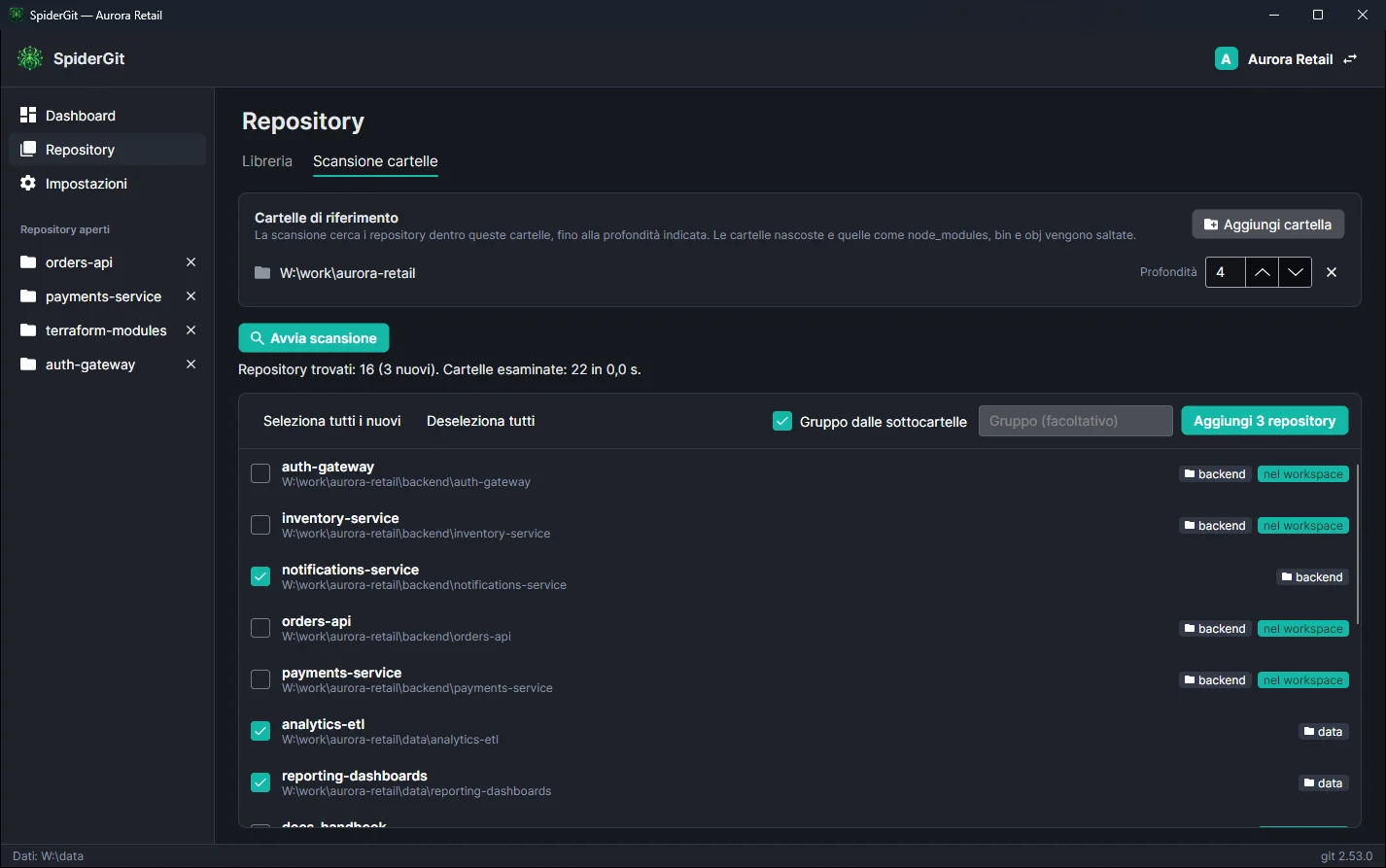Click the backend tag on notifications-service
Screen dimensions: 1386x868
click(1312, 577)
